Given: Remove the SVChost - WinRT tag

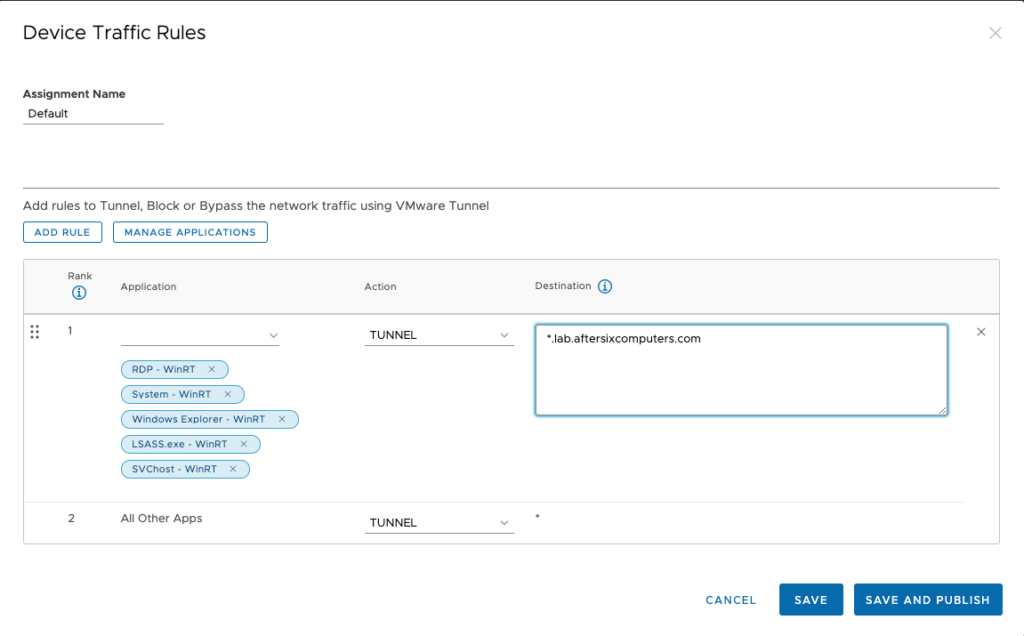Looking at the screenshot, I should click(x=232, y=469).
